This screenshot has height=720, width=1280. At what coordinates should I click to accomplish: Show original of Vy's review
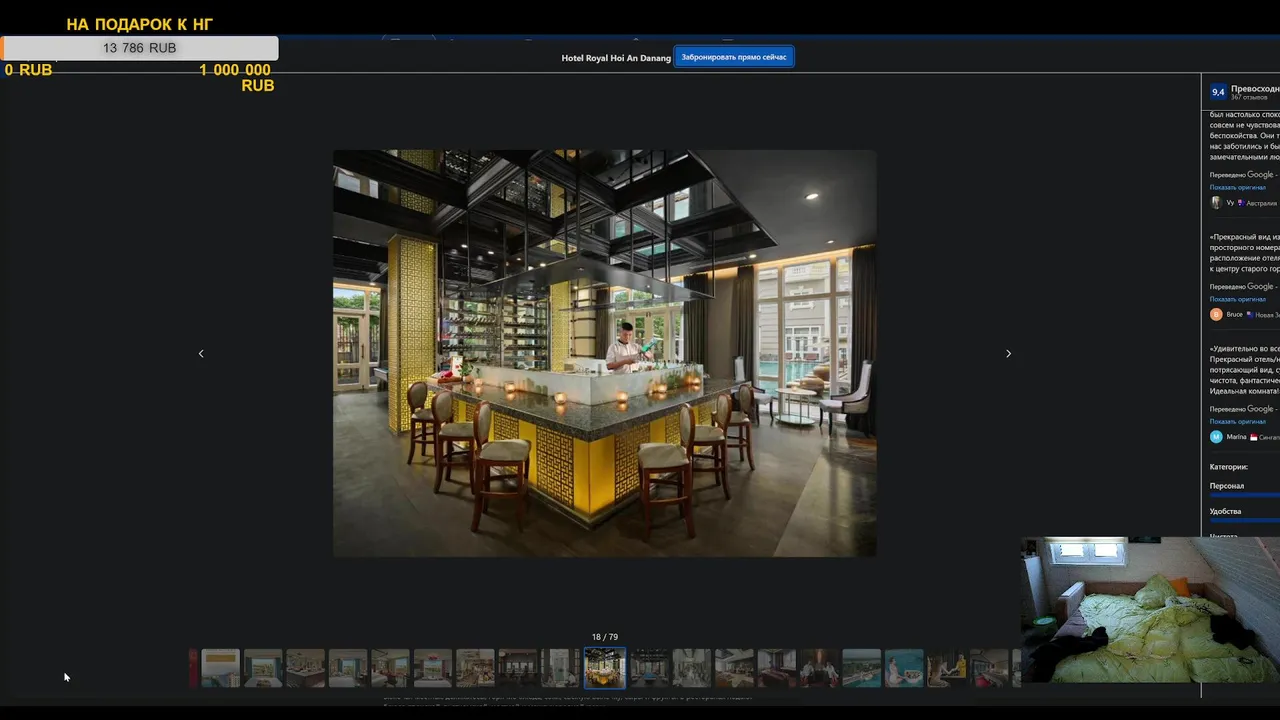(x=1237, y=187)
